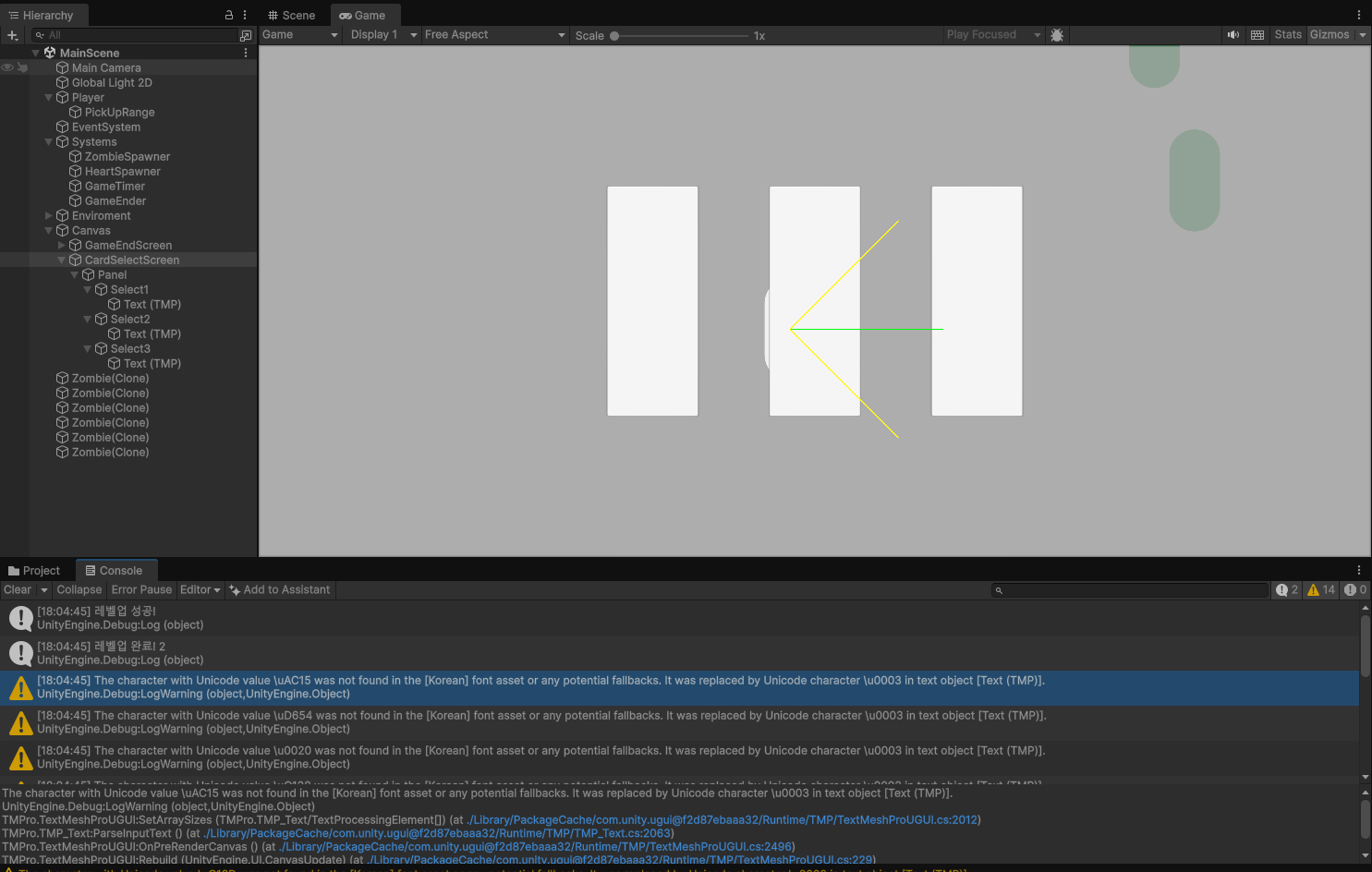
Task: Click the Hierarchy search field
Action: click(135, 35)
